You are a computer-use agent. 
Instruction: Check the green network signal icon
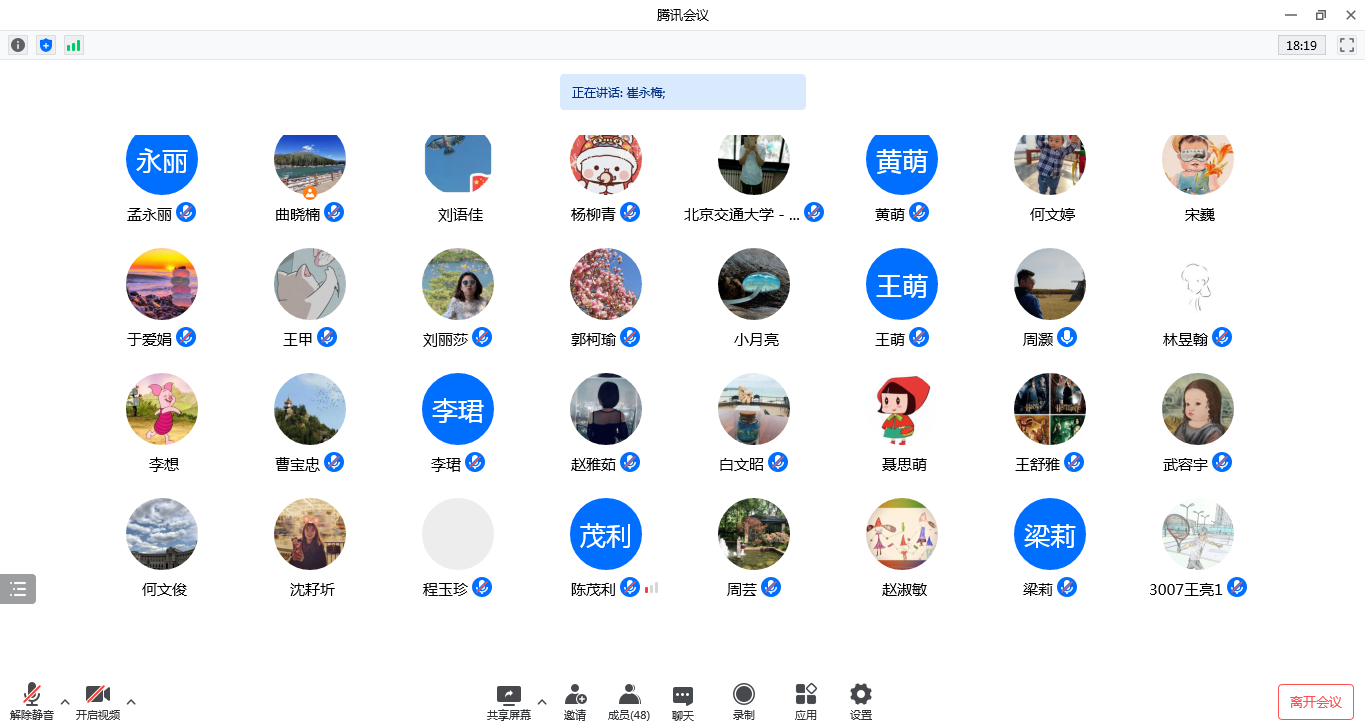click(73, 45)
